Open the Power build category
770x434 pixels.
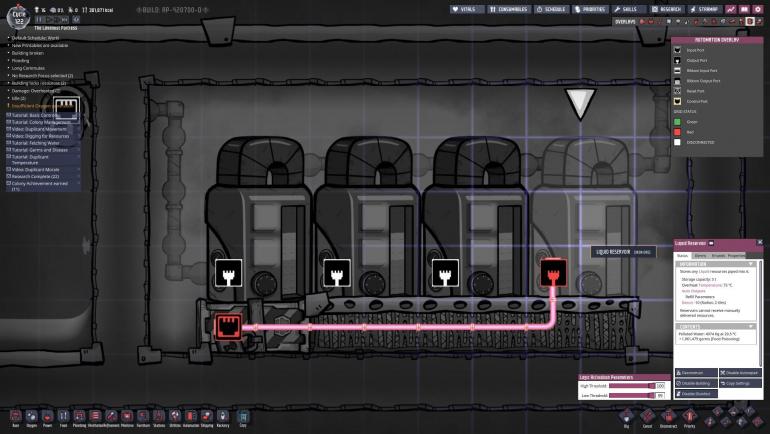tap(47, 417)
